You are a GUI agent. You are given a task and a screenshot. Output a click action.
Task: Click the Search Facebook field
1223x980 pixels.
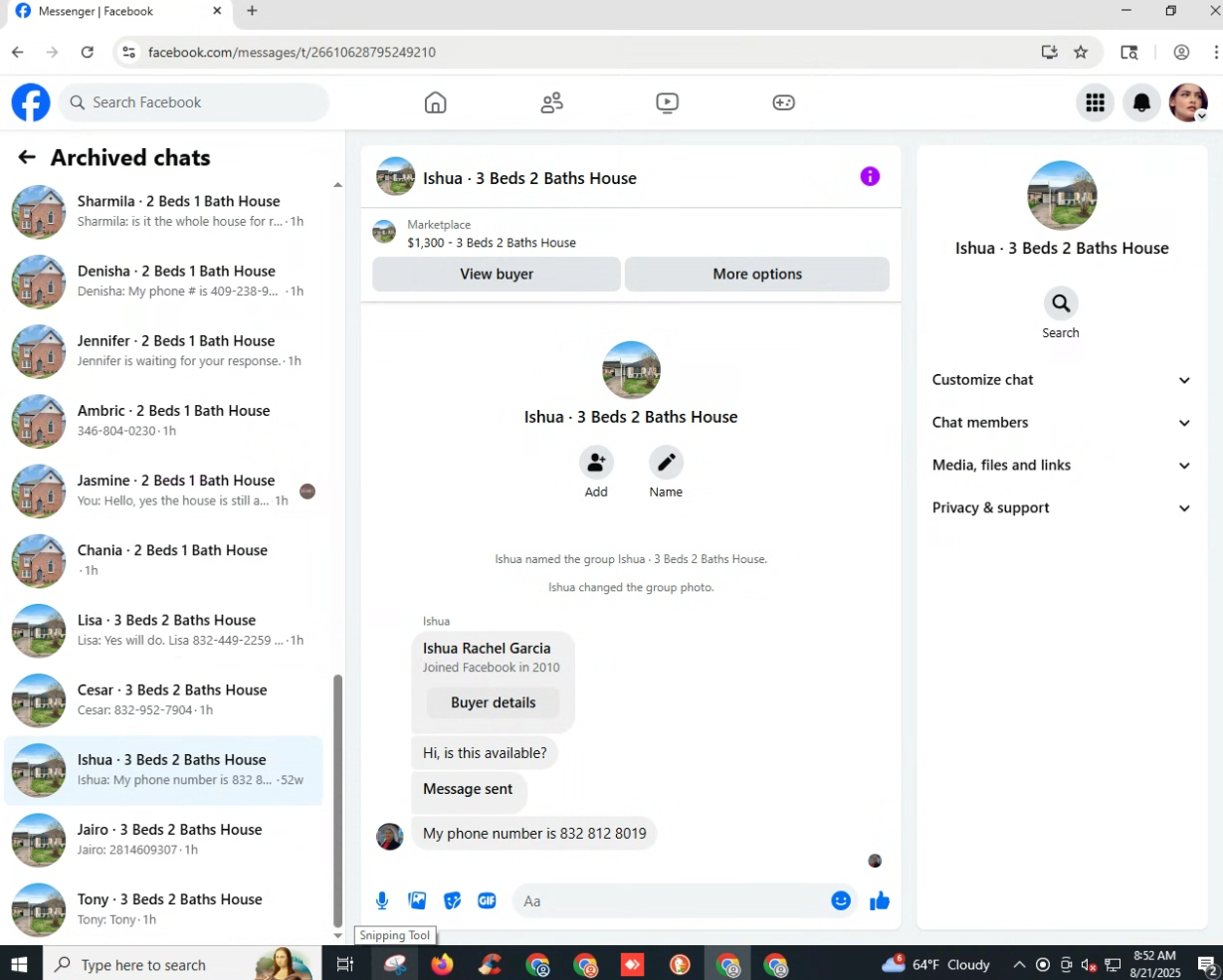point(194,102)
